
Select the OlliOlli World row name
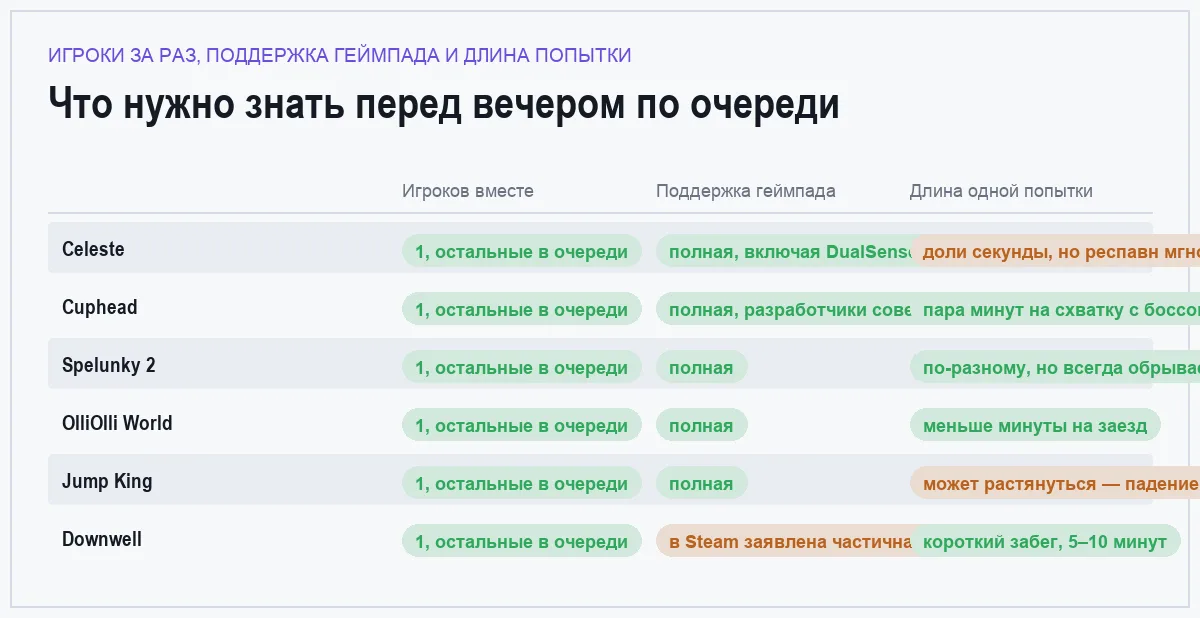(117, 423)
